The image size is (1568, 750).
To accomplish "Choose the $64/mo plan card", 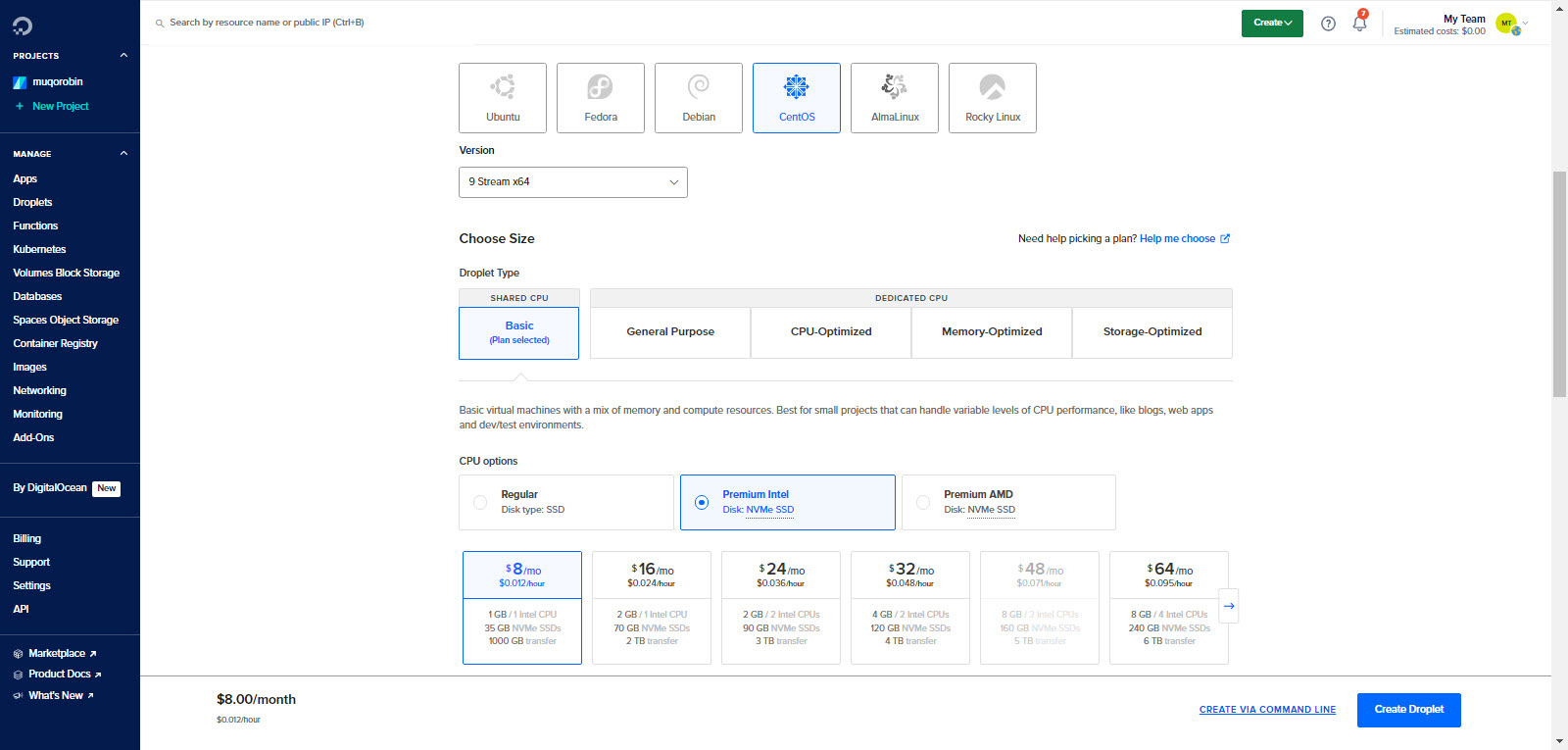I will tap(1169, 608).
